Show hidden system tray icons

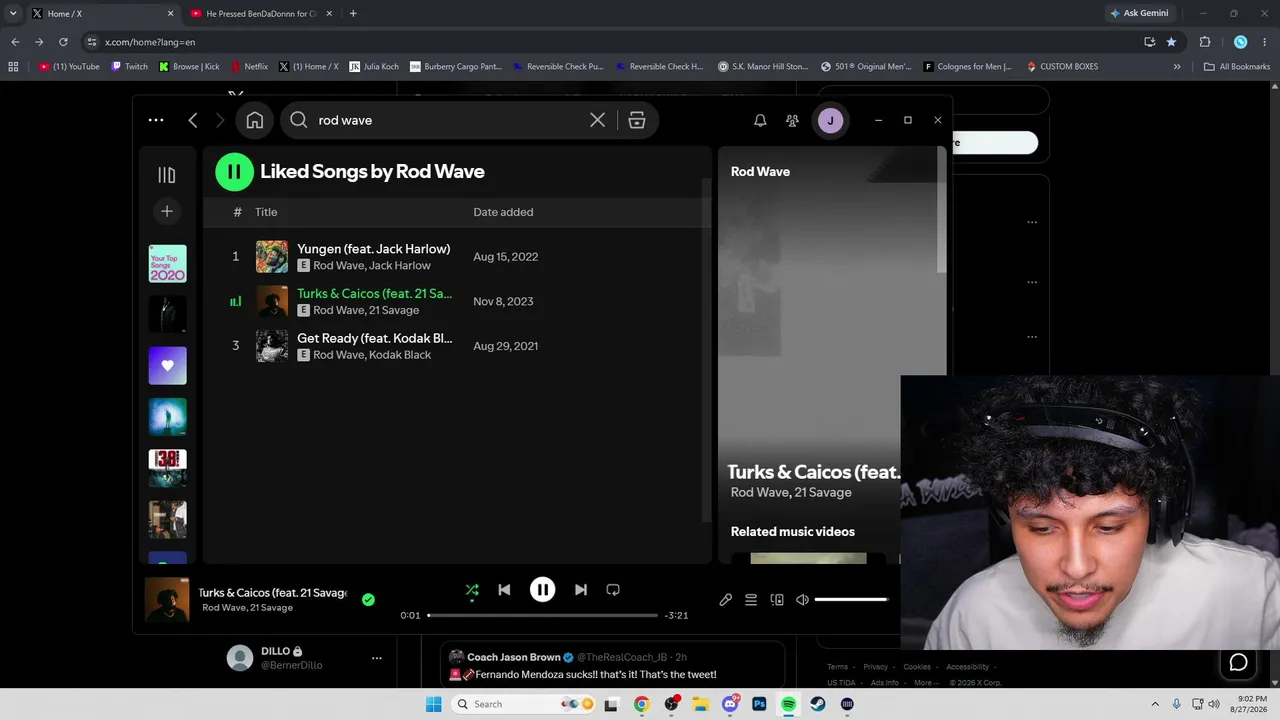click(1155, 704)
